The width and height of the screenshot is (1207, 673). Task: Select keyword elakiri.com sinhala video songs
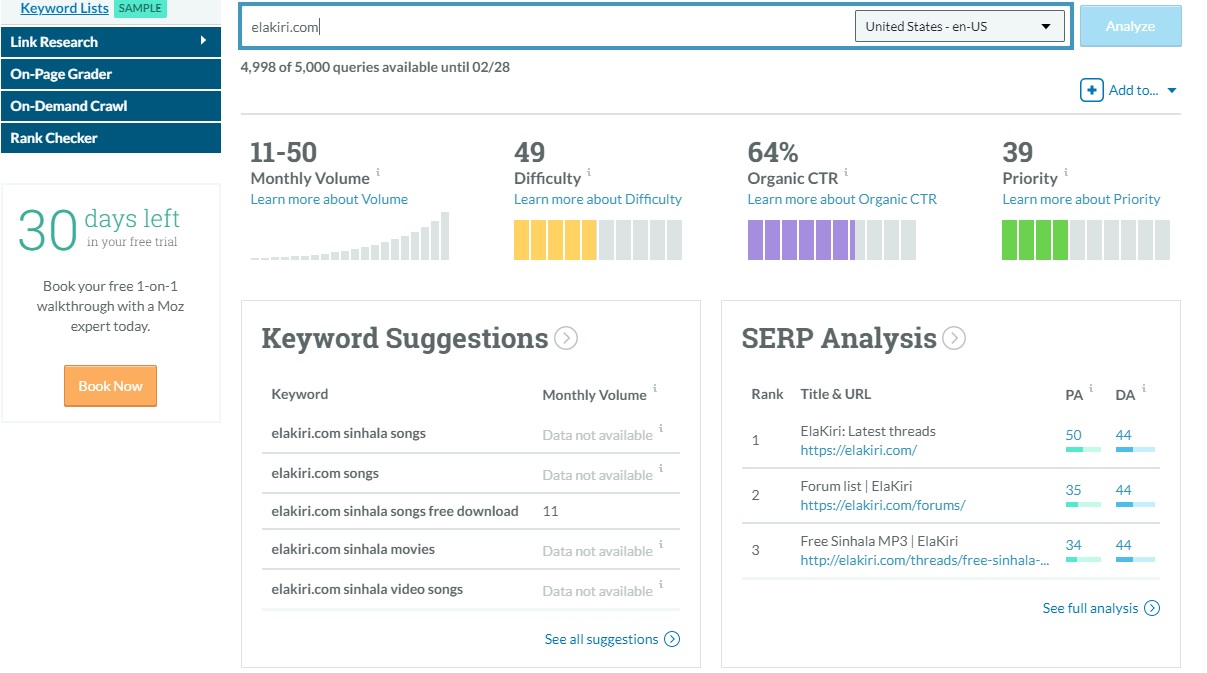click(367, 589)
